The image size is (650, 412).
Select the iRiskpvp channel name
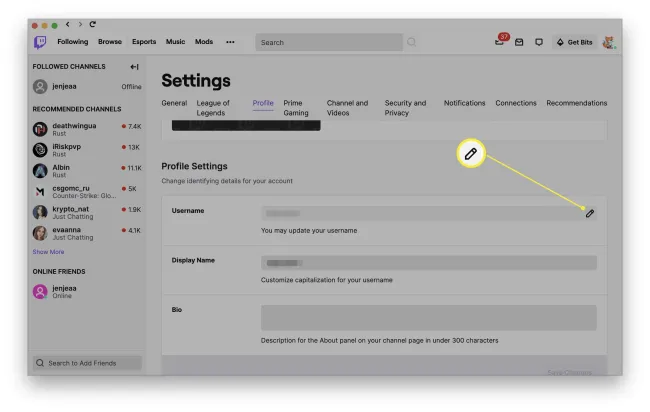tap(66, 147)
